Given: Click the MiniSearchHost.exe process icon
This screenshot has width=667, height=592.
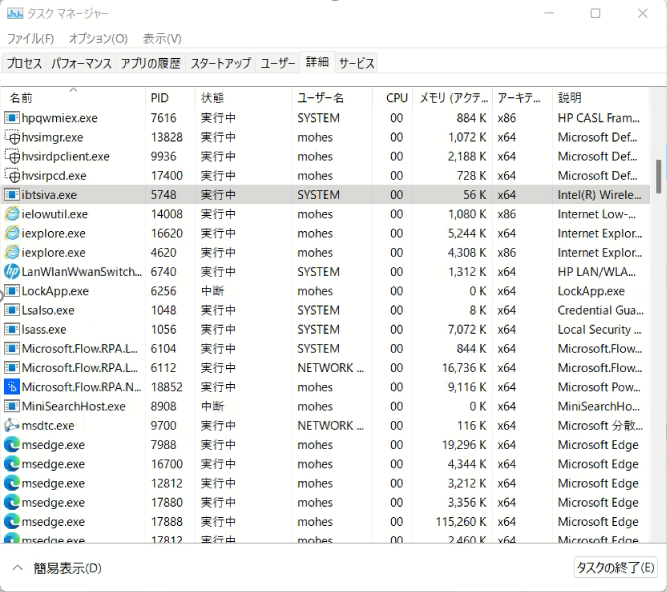Looking at the screenshot, I should click(12, 406).
